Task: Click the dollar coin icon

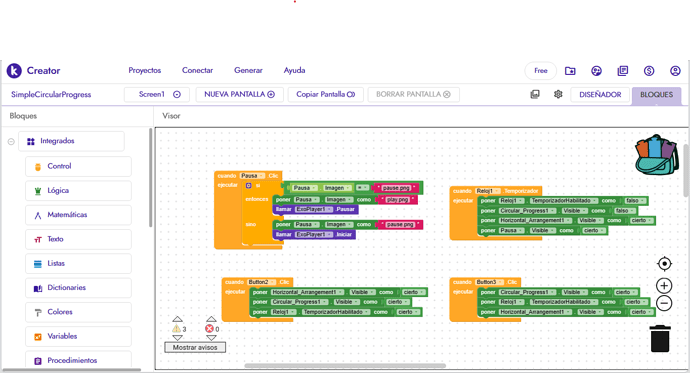Action: tap(649, 71)
